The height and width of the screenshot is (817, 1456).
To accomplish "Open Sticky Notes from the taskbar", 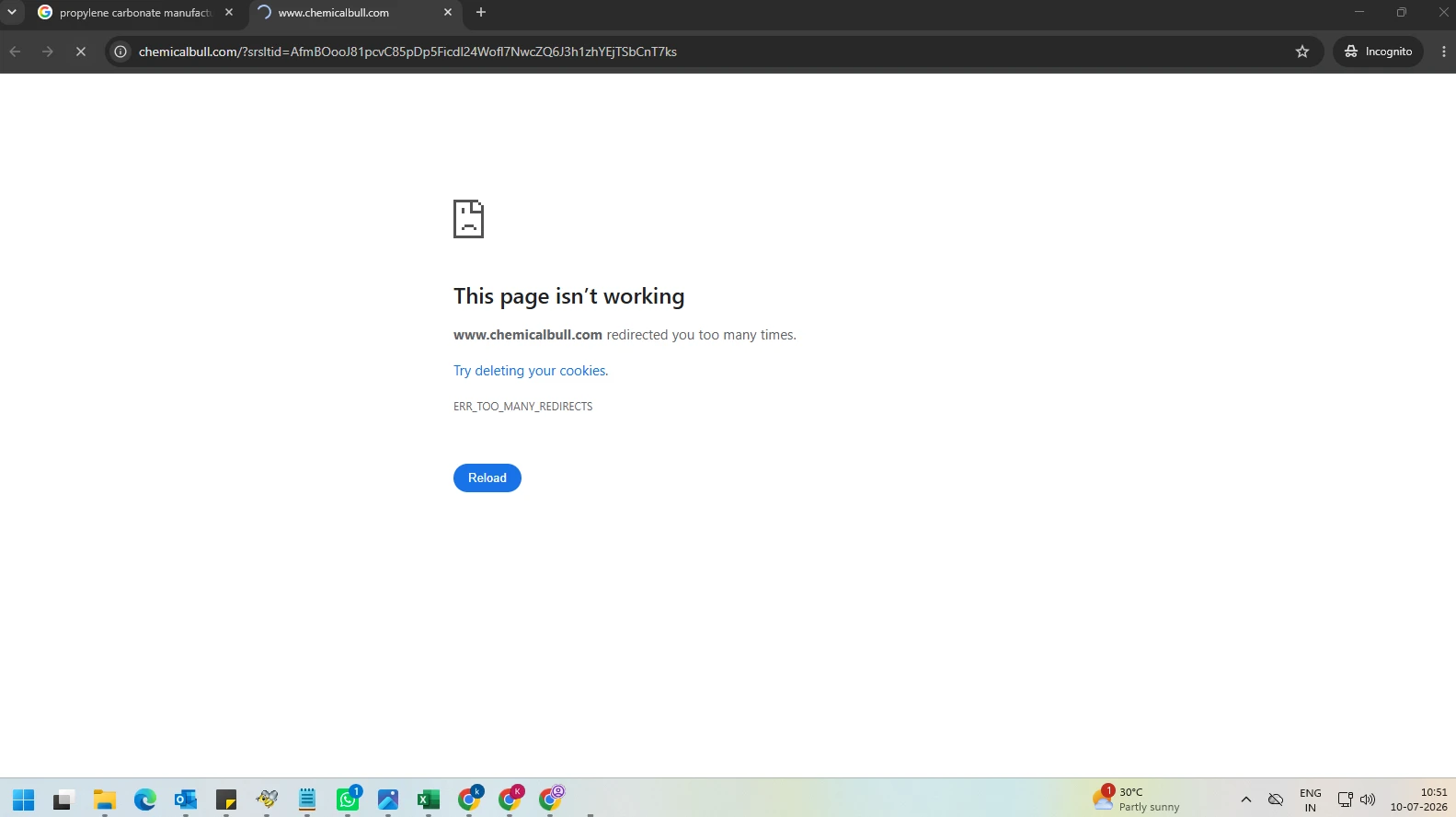I will (225, 800).
